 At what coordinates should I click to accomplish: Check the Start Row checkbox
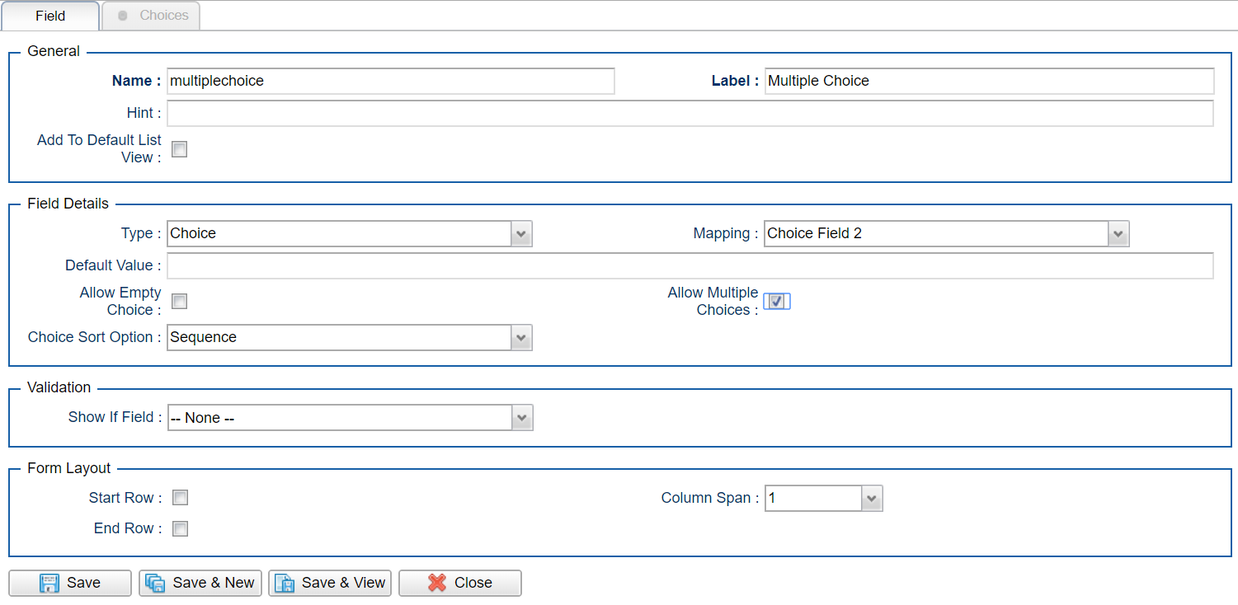pos(180,498)
